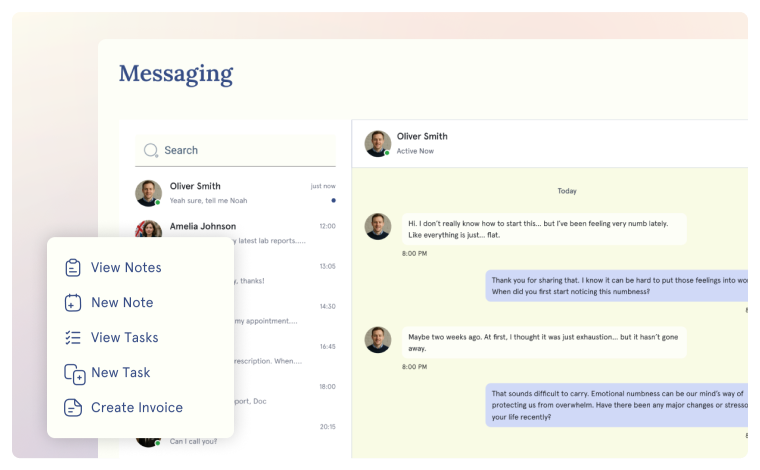Open Oliver Smith conversation in list

[235, 192]
